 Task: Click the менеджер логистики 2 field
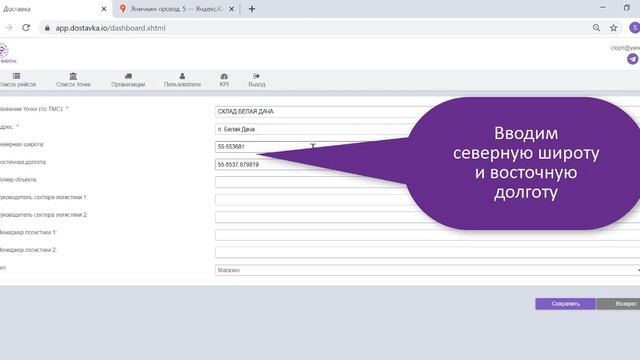click(427, 252)
